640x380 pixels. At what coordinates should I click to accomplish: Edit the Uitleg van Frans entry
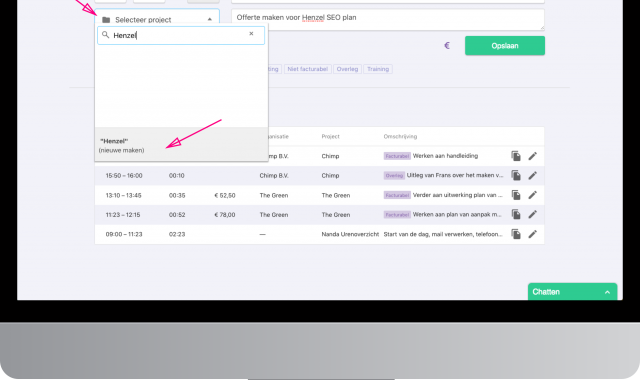(x=533, y=176)
